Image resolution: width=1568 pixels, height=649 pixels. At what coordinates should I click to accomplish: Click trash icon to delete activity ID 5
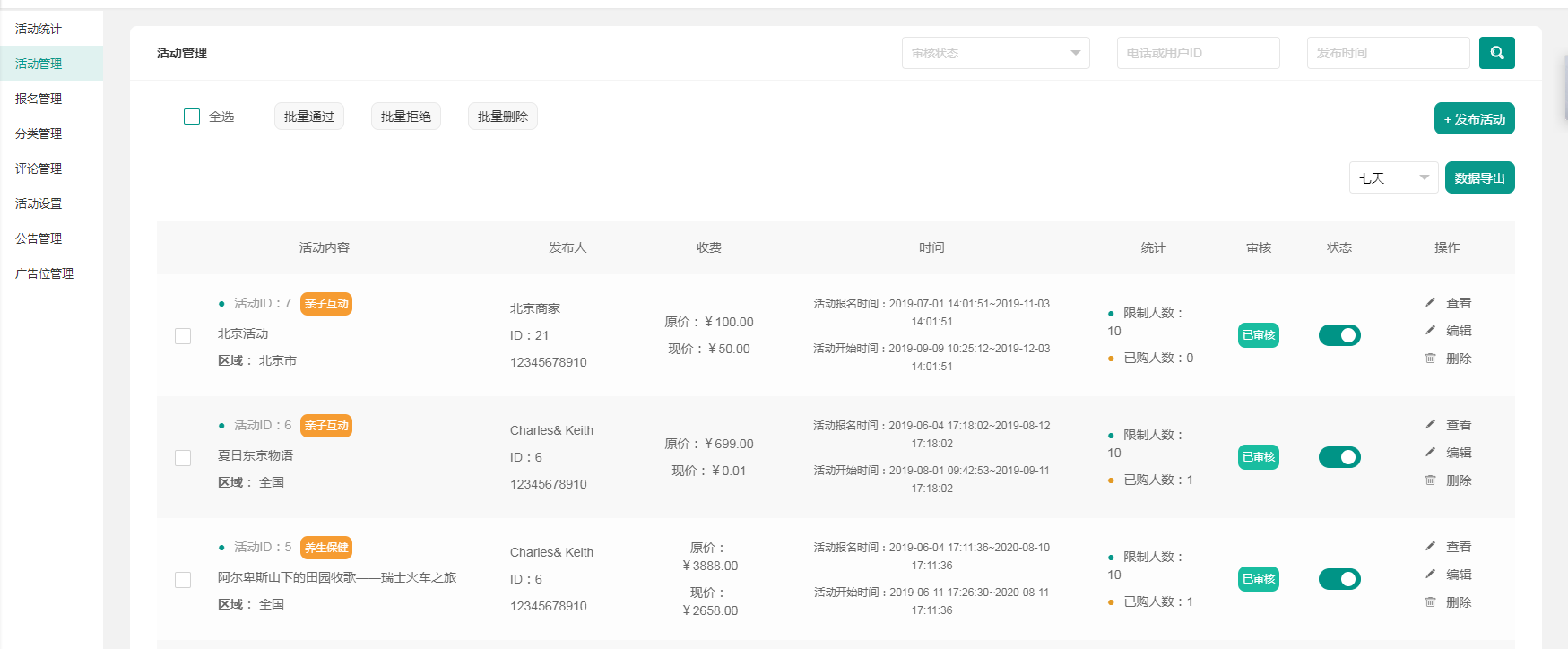pos(1431,602)
